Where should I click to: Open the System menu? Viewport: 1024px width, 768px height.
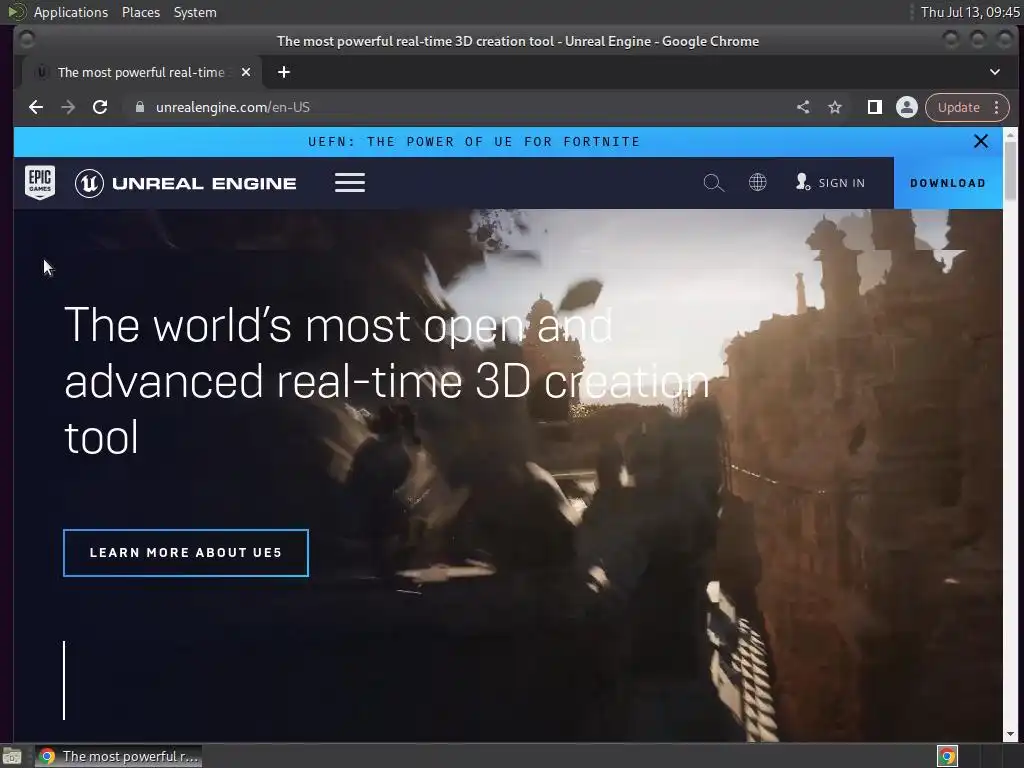tap(195, 12)
